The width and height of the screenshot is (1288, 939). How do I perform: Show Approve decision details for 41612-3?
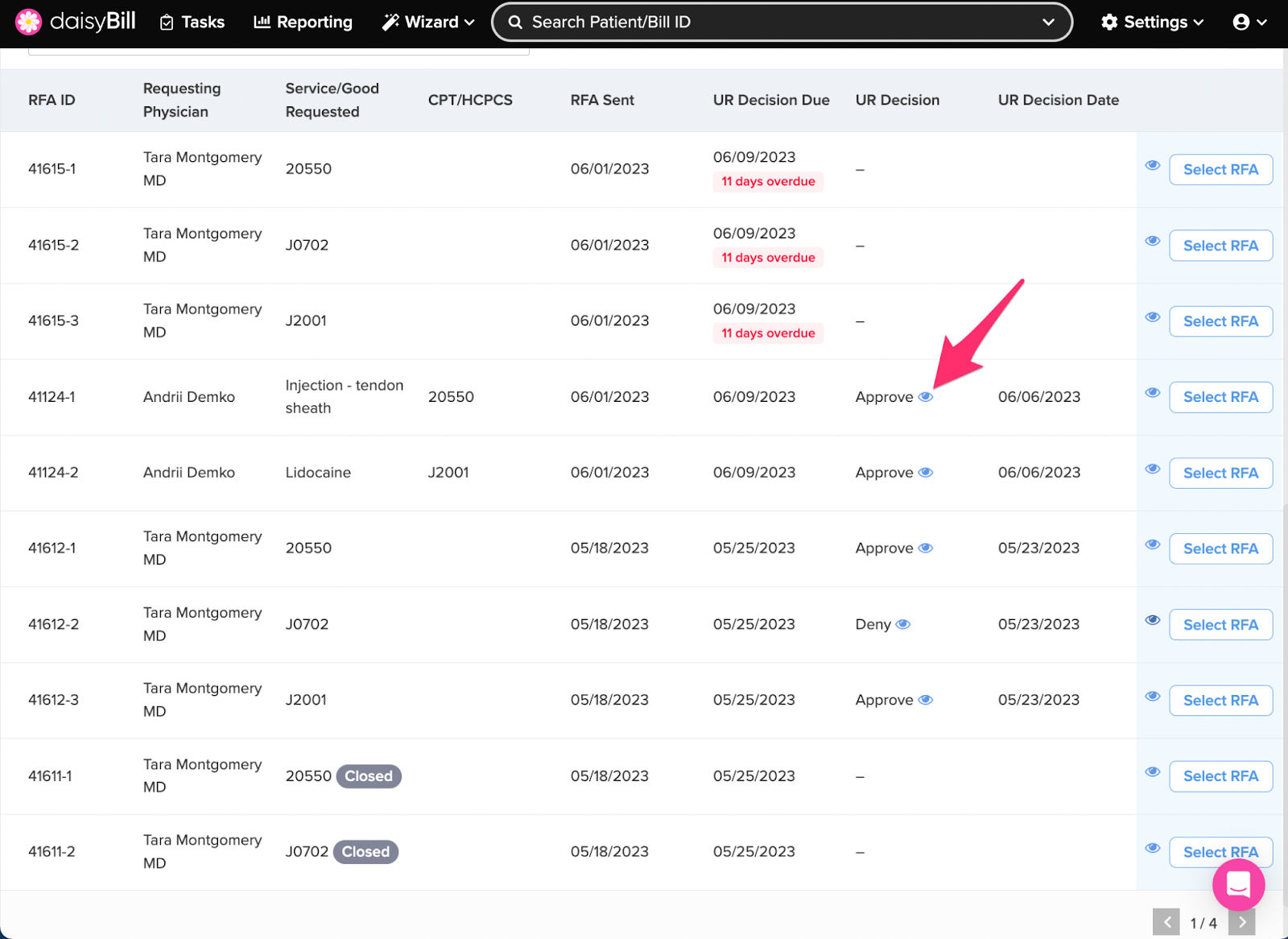tap(926, 700)
